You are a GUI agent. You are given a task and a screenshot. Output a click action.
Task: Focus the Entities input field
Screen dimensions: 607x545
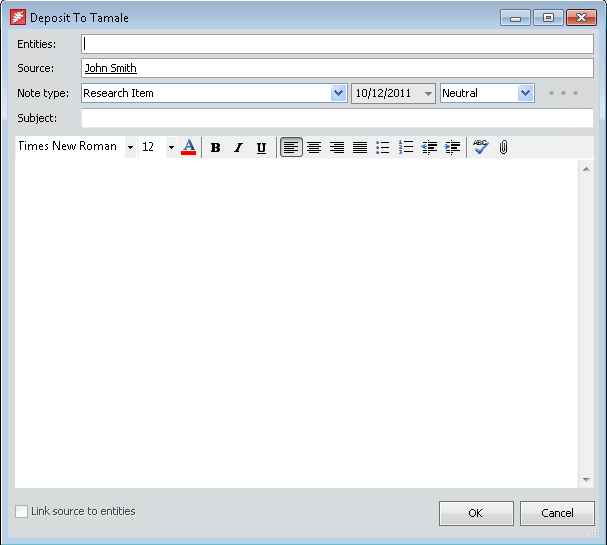(x=337, y=44)
